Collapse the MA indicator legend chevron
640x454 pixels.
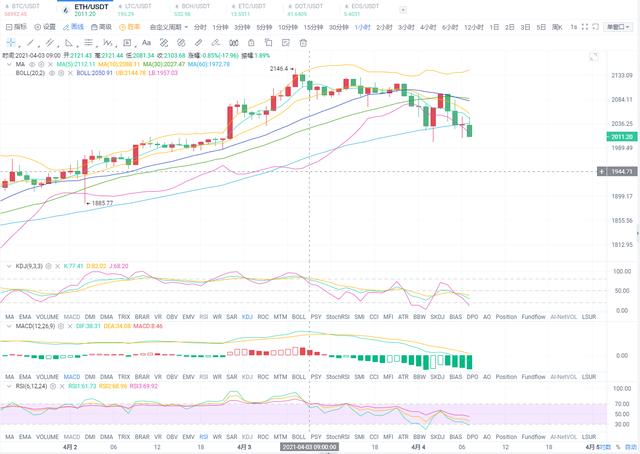(x=9, y=65)
